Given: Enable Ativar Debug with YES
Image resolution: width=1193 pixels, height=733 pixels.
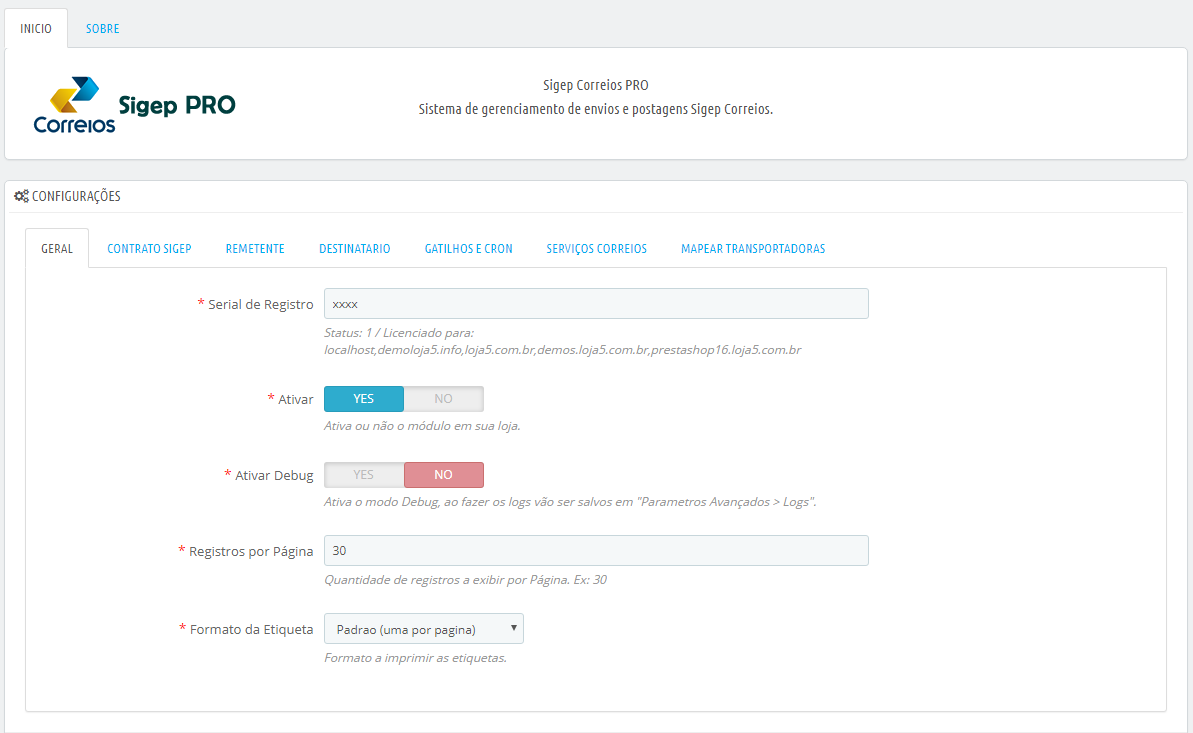Looking at the screenshot, I should coord(364,475).
